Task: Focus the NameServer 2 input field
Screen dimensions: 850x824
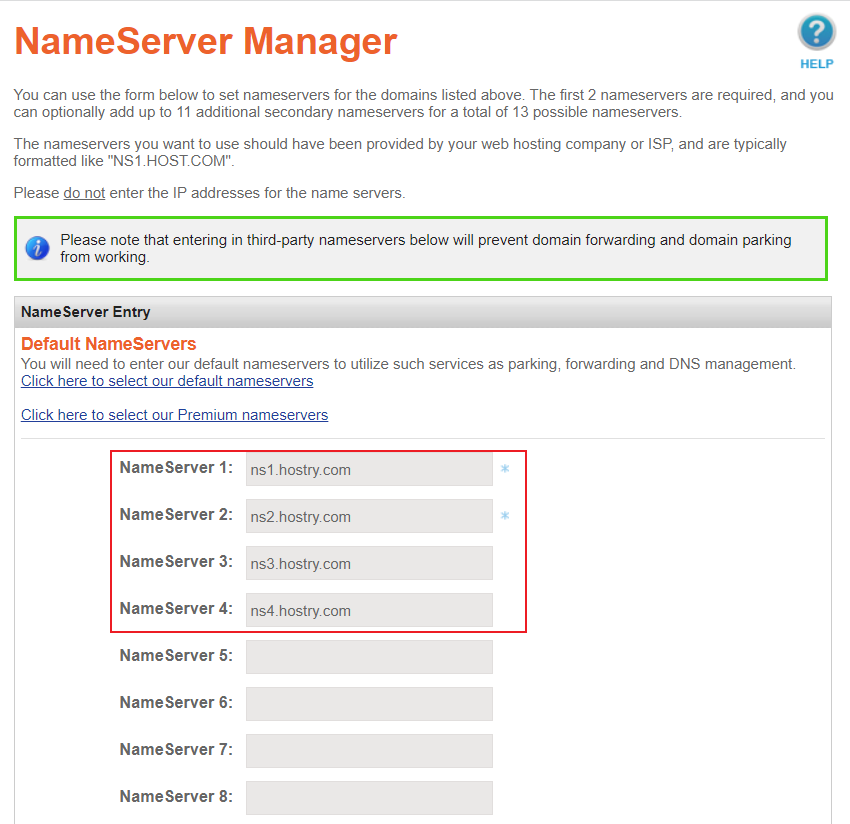Action: tap(369, 516)
